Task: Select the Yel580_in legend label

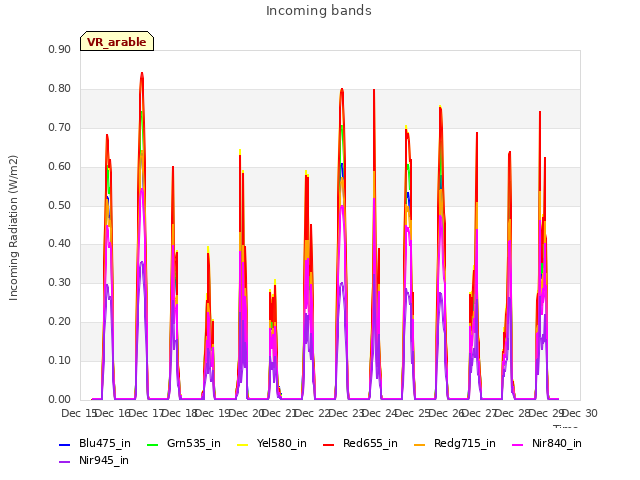Action: [x=282, y=443]
